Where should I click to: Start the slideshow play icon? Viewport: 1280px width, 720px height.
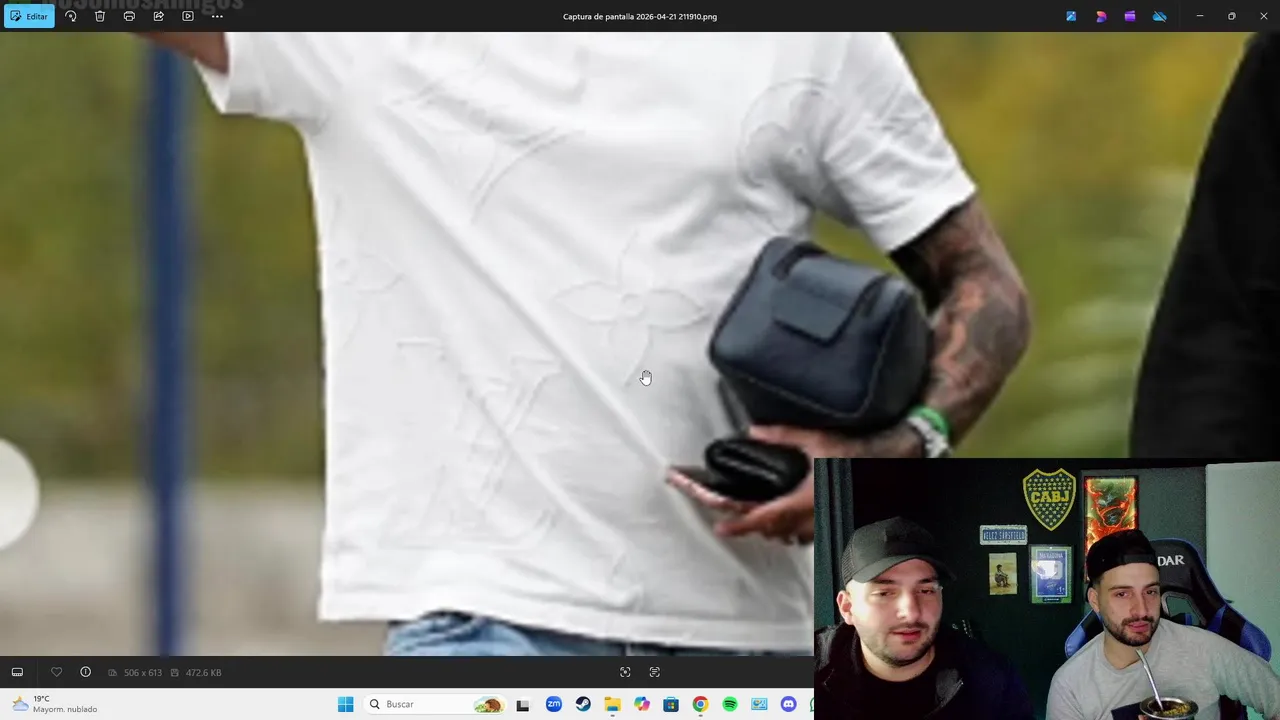click(x=188, y=16)
